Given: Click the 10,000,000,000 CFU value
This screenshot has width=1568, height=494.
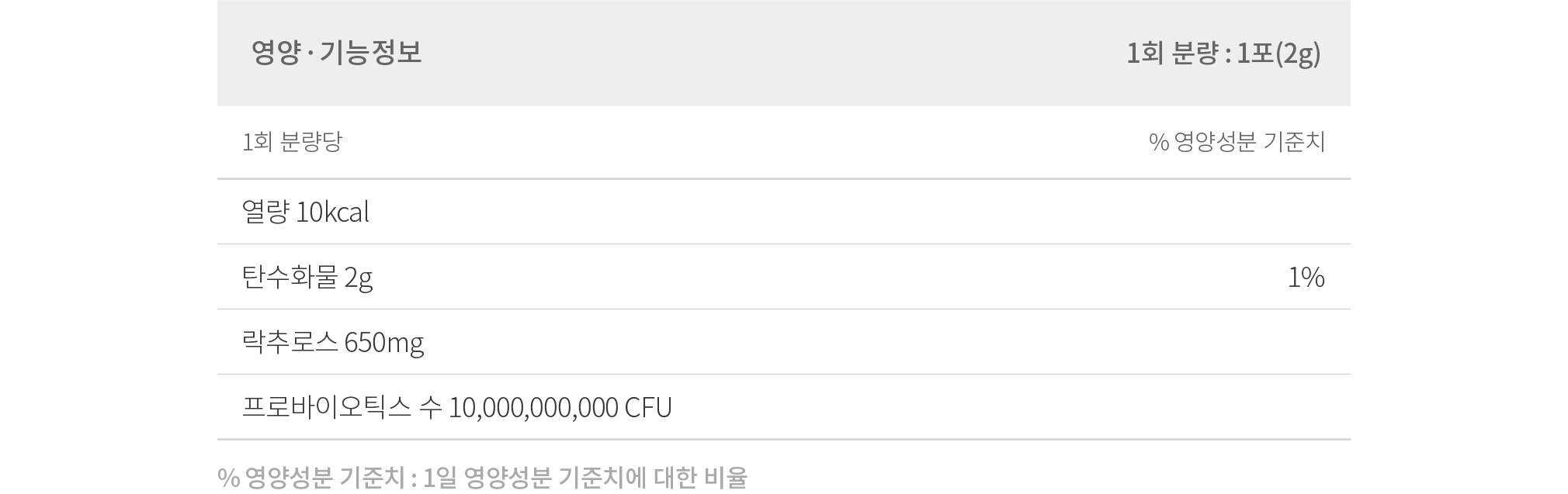Looking at the screenshot, I should [560, 408].
